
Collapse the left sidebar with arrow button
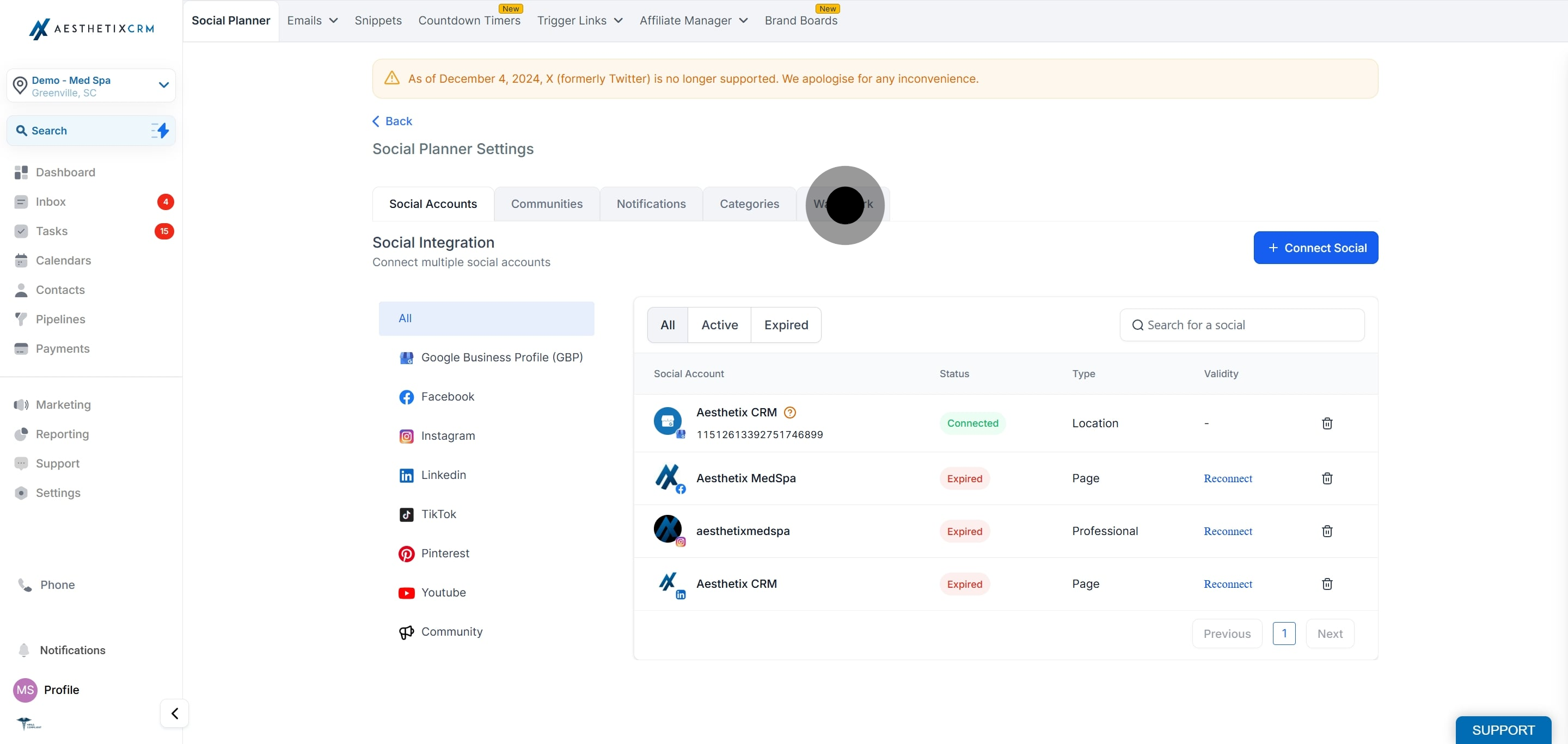174,713
